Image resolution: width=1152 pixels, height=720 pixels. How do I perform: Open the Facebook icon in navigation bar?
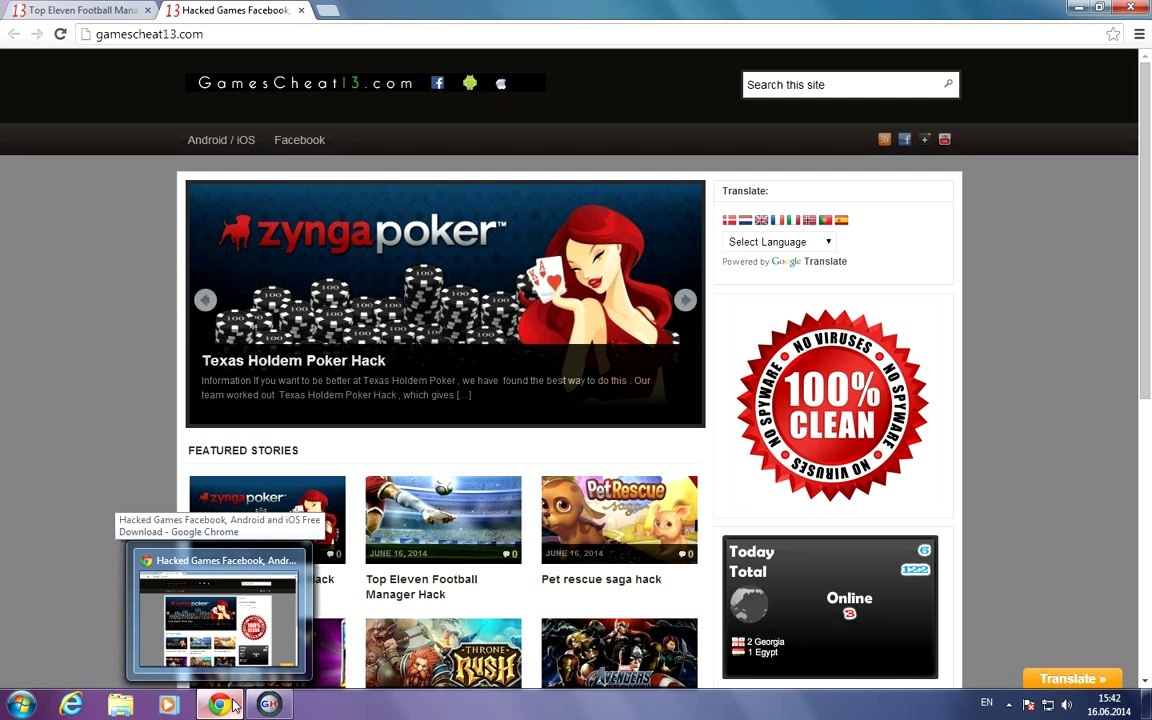point(904,140)
